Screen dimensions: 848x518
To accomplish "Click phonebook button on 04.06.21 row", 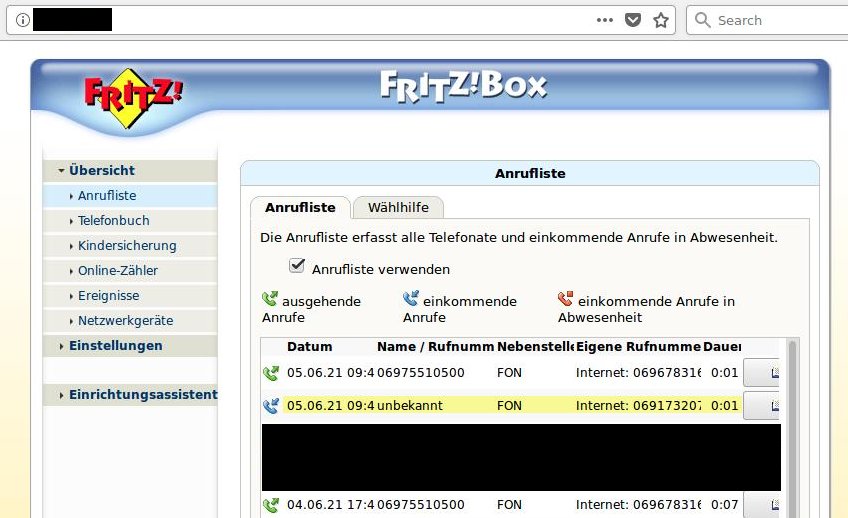I will (x=761, y=504).
